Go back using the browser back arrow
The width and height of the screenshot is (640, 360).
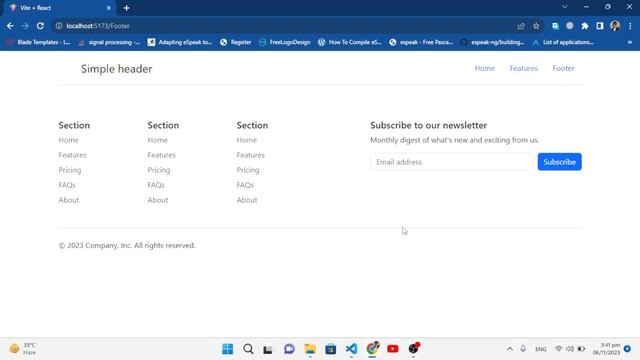tap(10, 26)
